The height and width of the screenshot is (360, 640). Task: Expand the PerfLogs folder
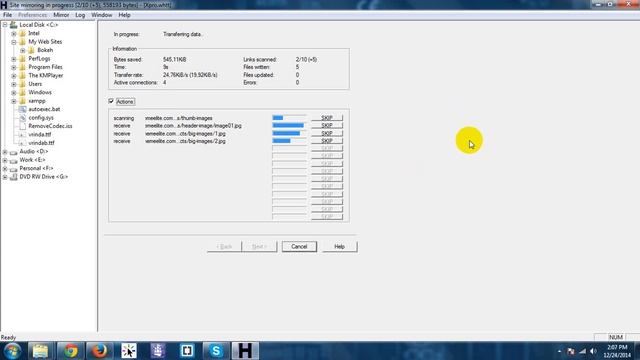(14, 59)
